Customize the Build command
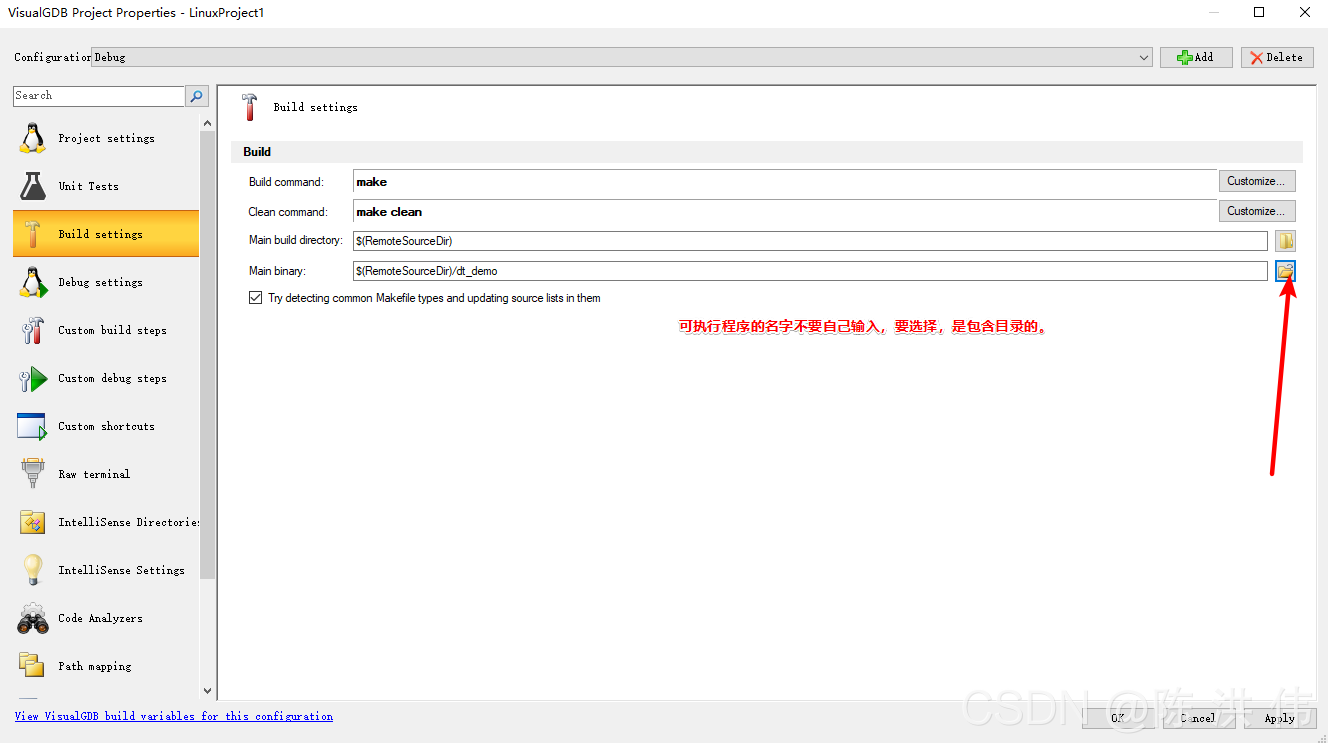This screenshot has height=743, width=1328. [1257, 181]
